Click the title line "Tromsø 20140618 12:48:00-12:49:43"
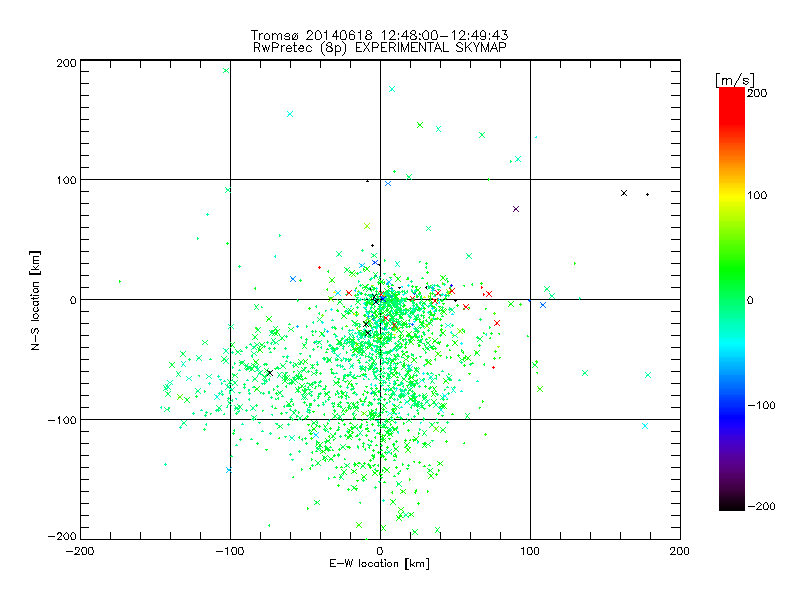Image resolution: width=800 pixels, height=600 pixels. coord(380,35)
